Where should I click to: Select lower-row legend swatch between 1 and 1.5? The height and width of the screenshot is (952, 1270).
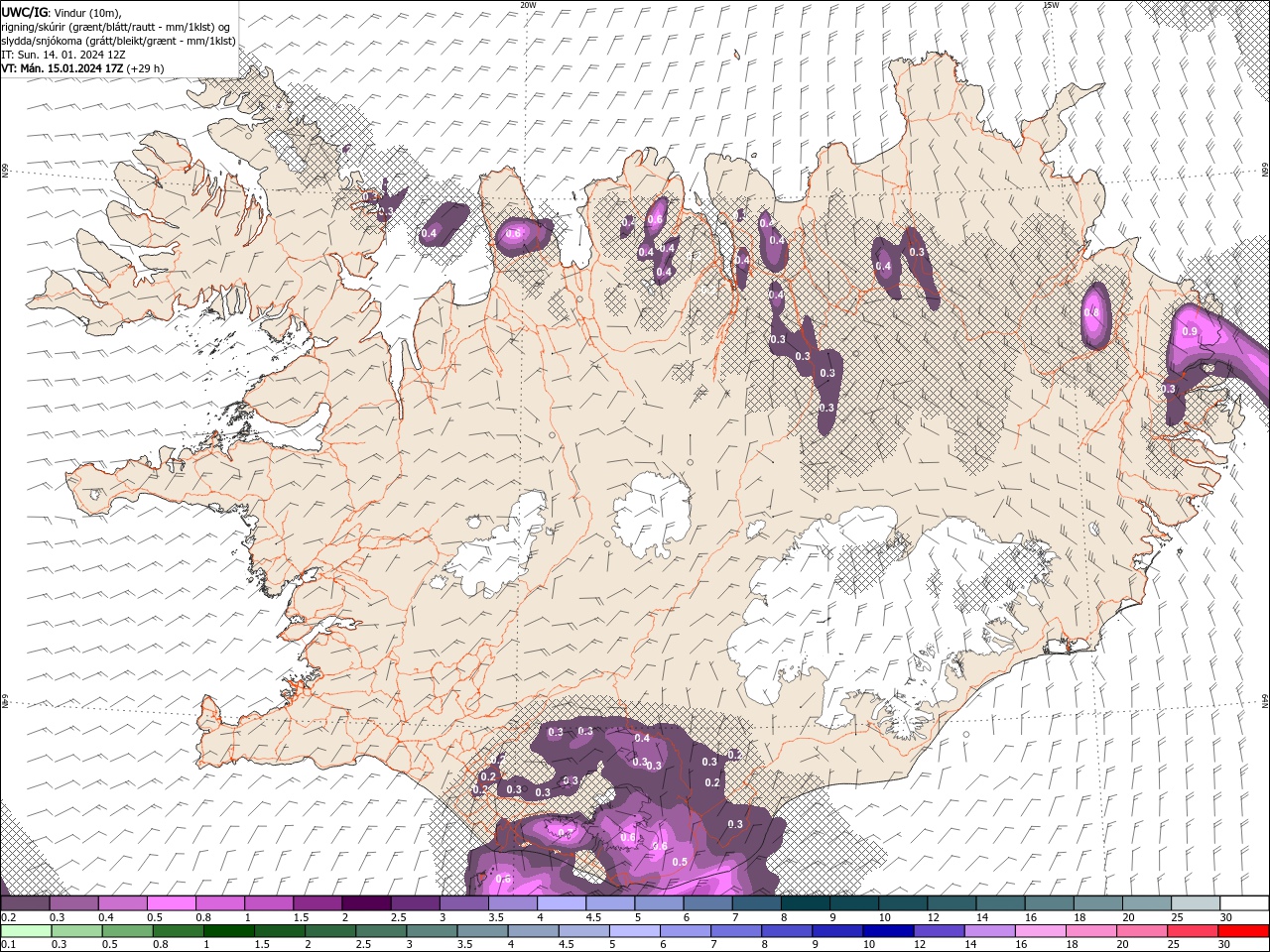tap(228, 931)
